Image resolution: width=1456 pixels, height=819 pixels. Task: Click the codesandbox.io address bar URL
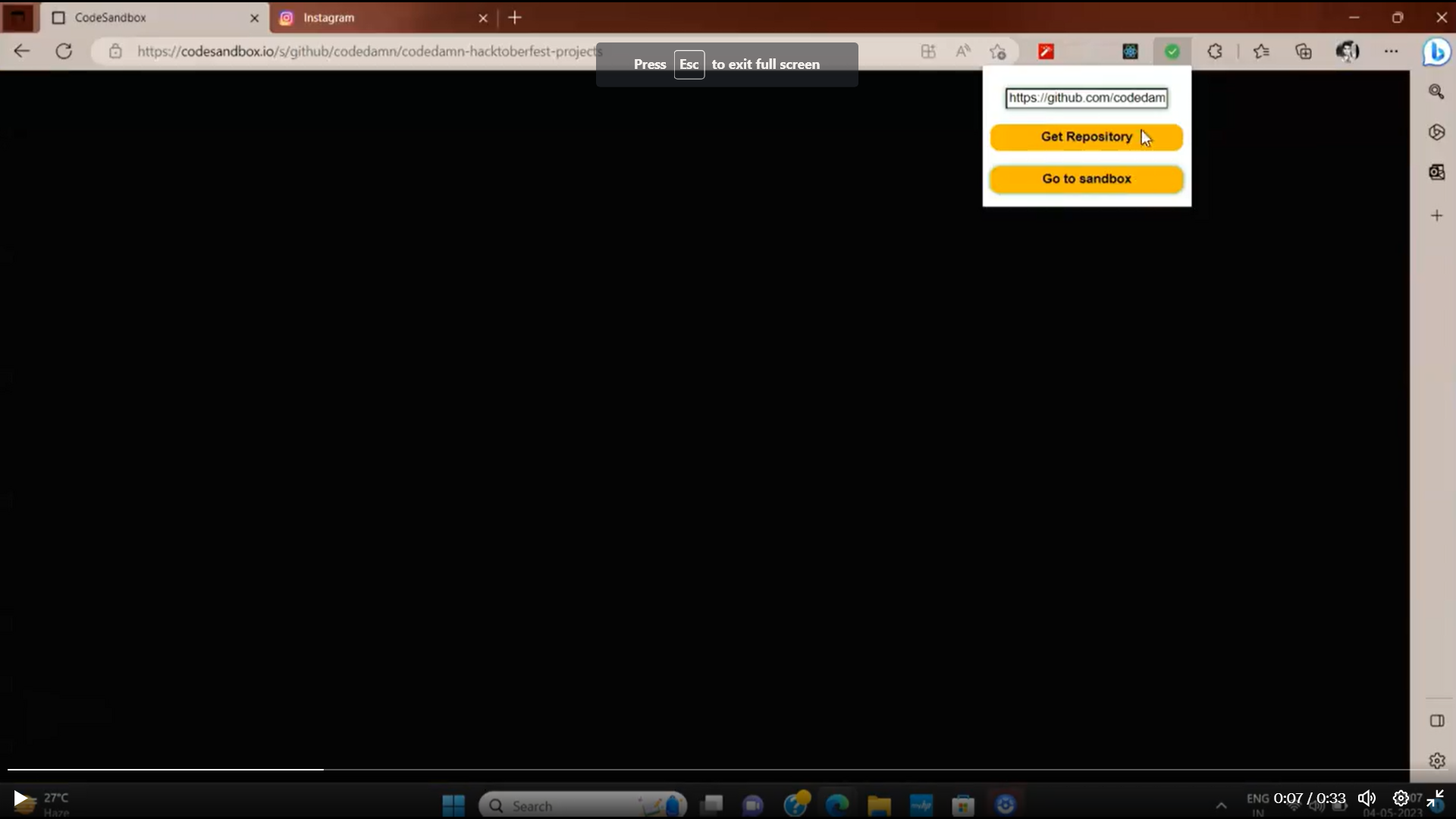369,52
